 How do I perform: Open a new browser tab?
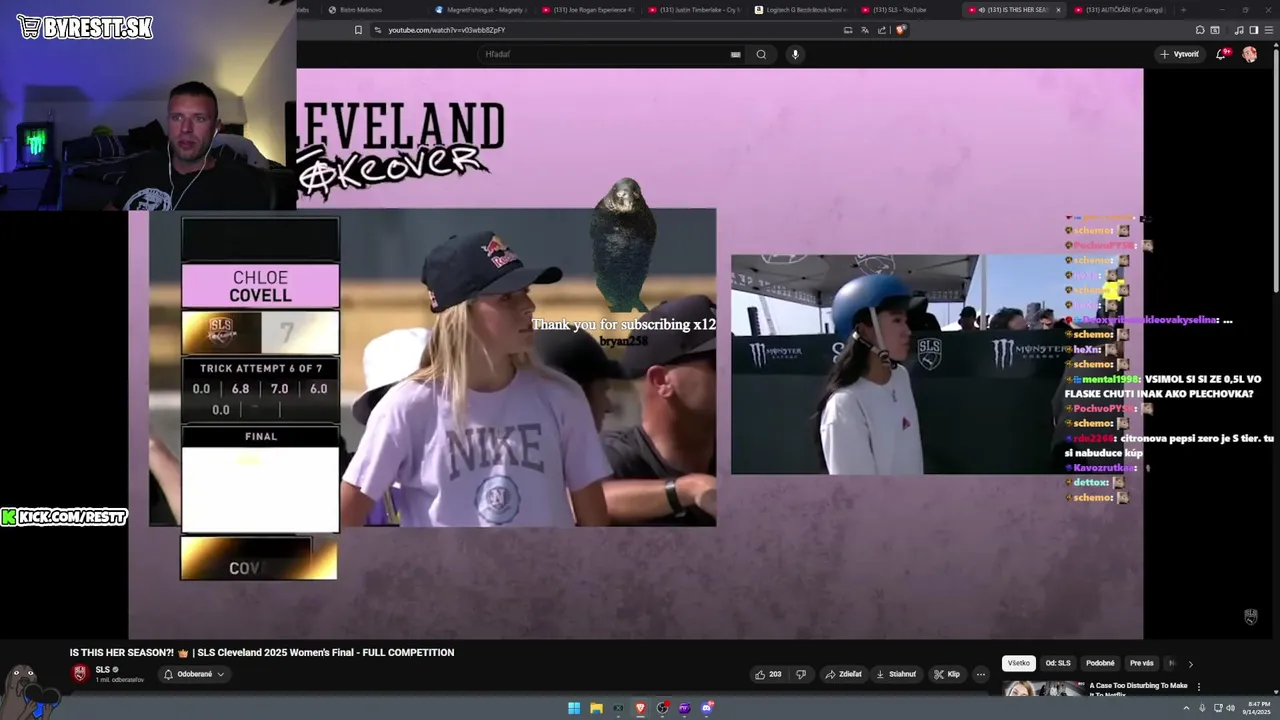tap(1183, 10)
